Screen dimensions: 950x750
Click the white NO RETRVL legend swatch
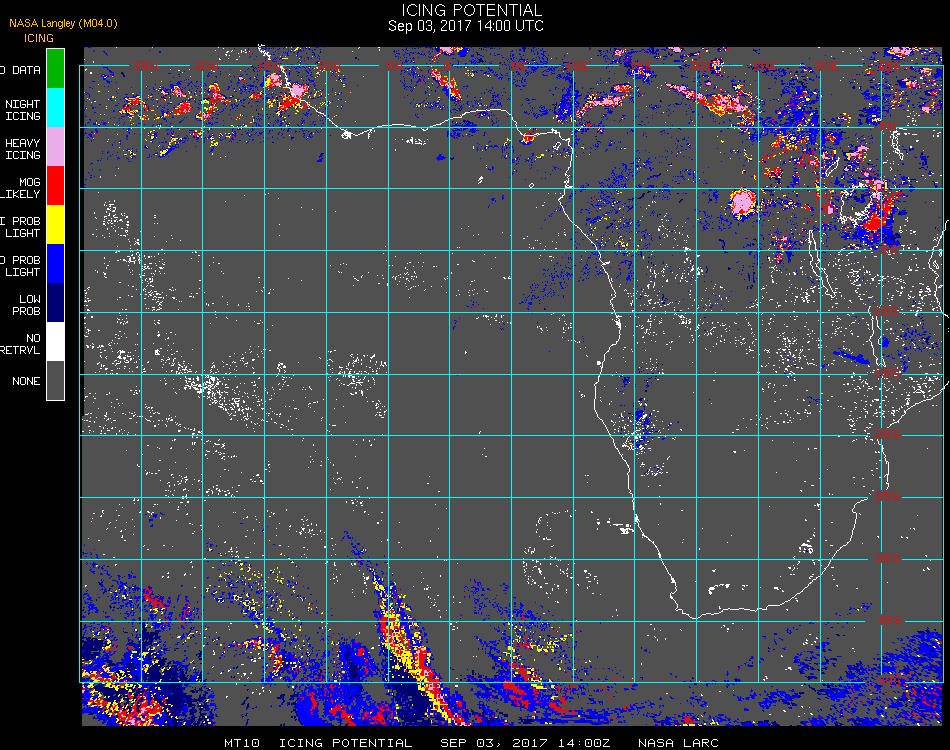pyautogui.click(x=55, y=342)
